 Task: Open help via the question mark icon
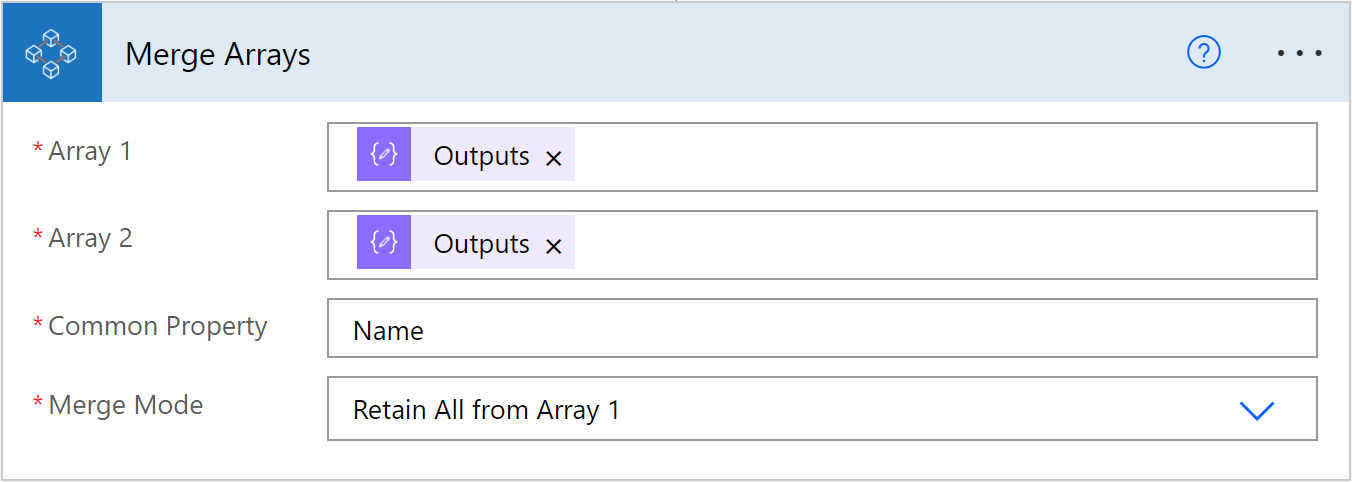(1204, 53)
